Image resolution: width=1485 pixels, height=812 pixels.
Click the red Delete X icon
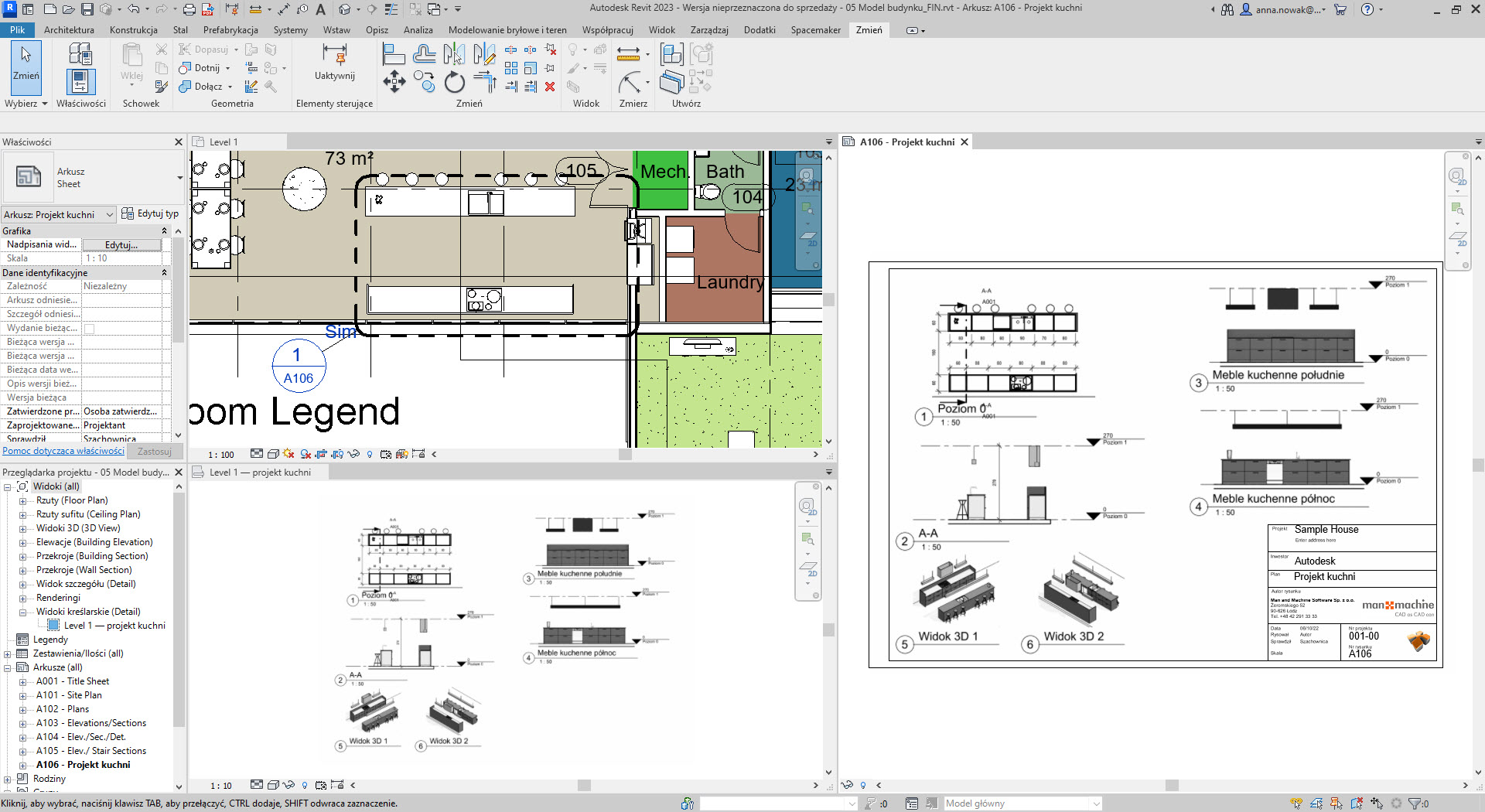(x=550, y=87)
